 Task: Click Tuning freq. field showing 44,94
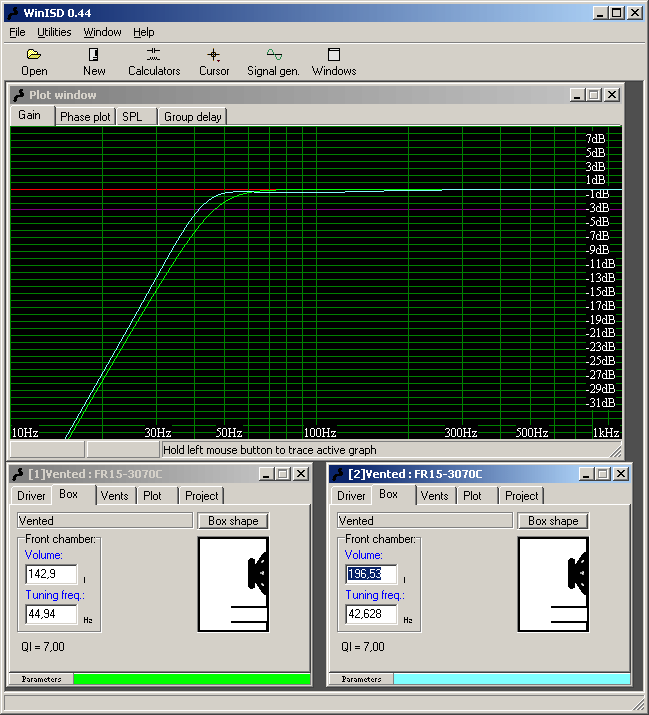(x=51, y=614)
